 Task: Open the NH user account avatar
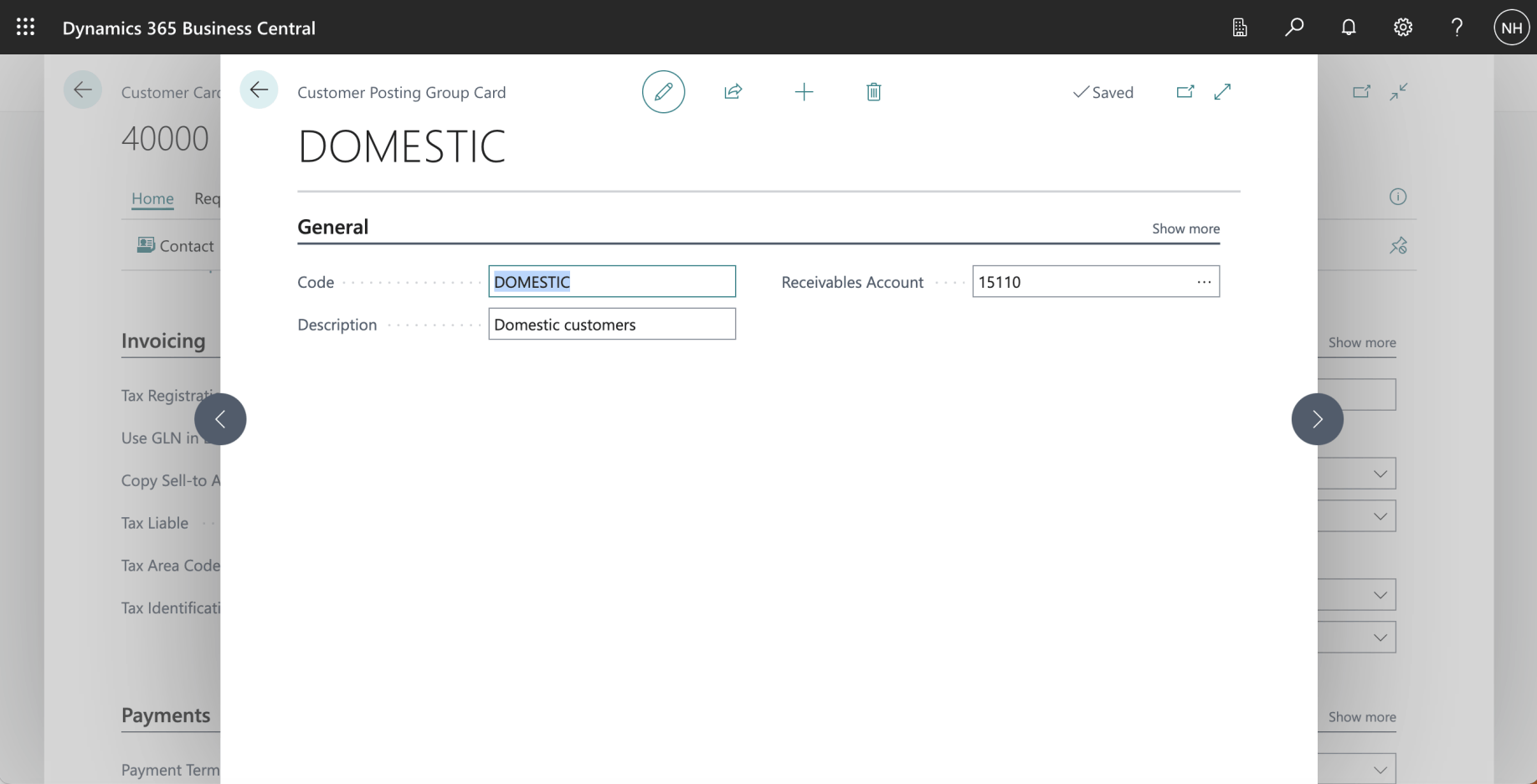(1511, 28)
